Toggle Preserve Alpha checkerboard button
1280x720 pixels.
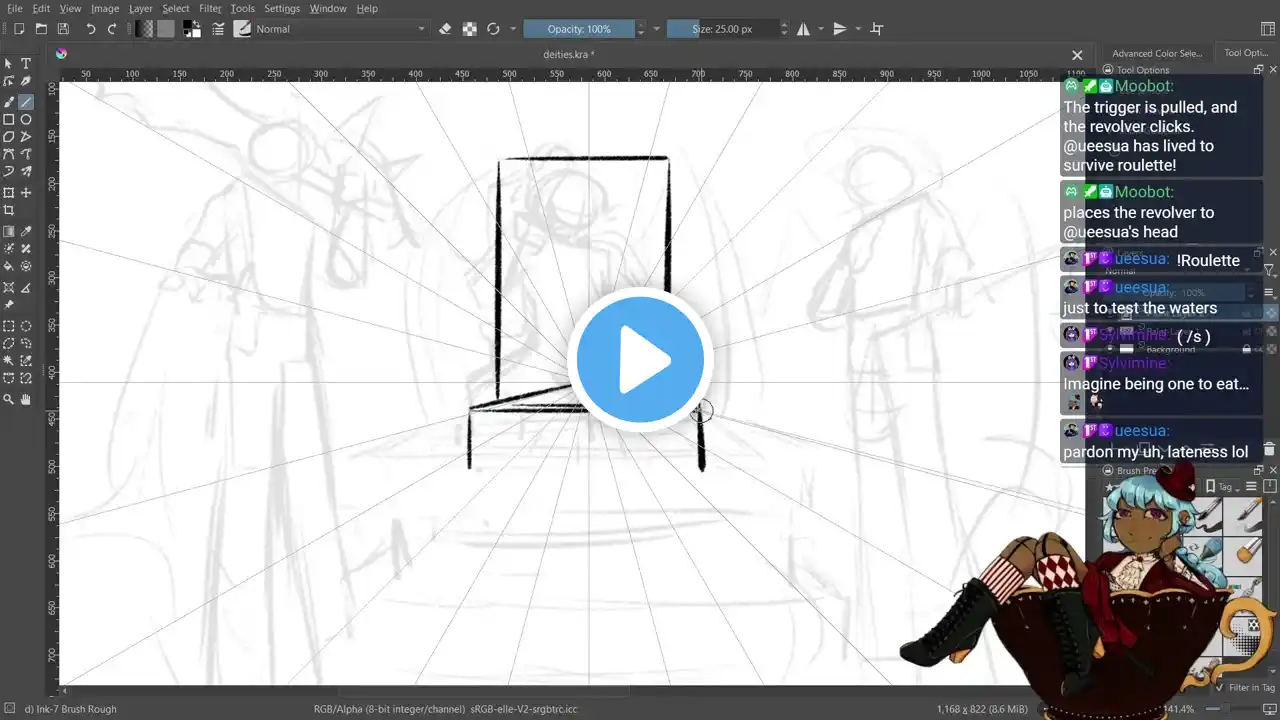tap(469, 29)
